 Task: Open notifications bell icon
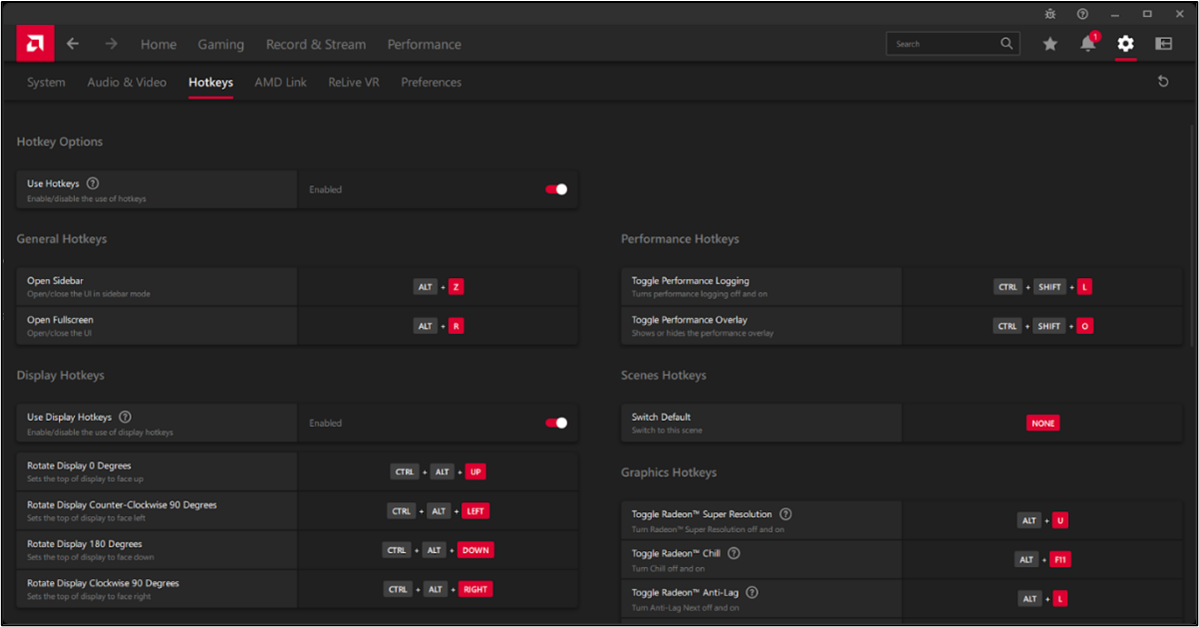tap(1088, 44)
